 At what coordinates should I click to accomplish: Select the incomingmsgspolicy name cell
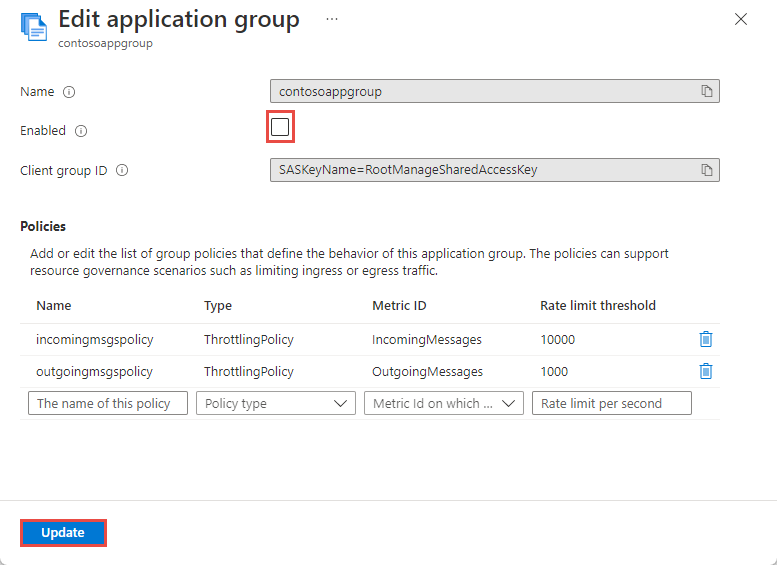[95, 340]
